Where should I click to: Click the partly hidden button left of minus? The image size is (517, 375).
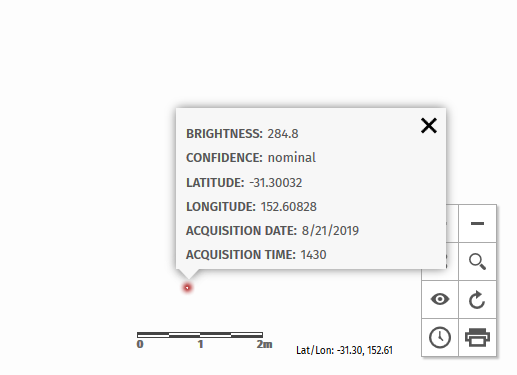pyautogui.click(x=452, y=223)
